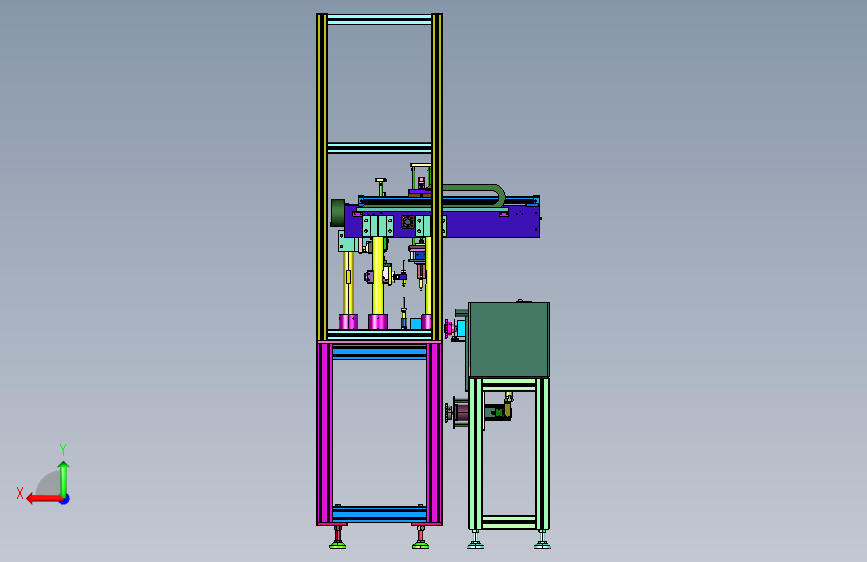
Task: Select the magenta base of middle yellow column
Action: click(378, 322)
